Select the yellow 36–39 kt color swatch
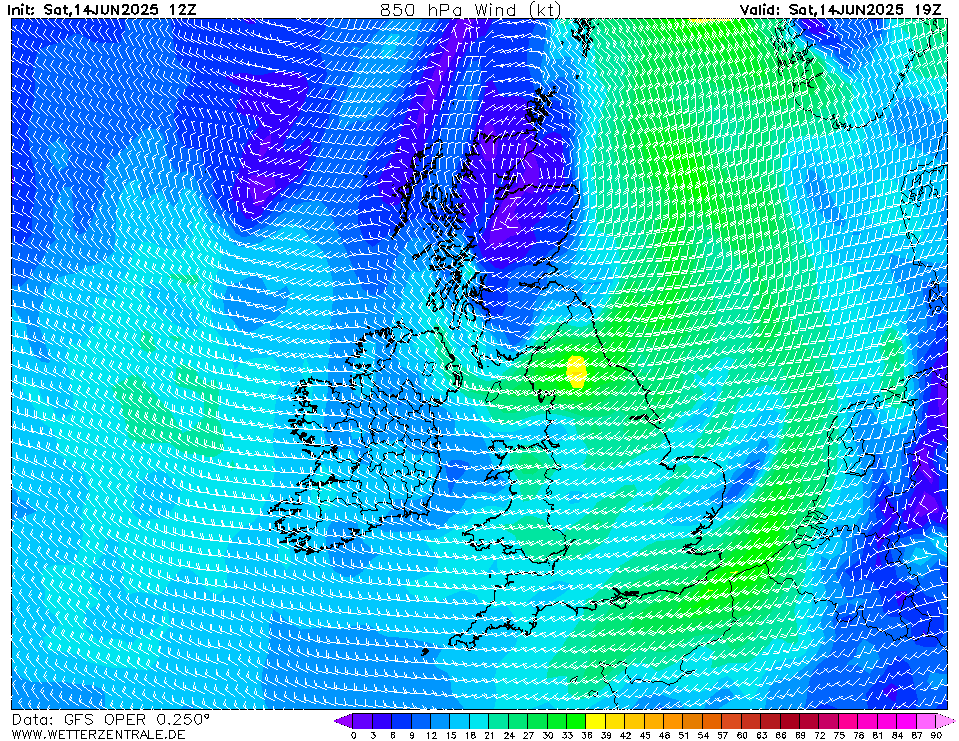Image resolution: width=959 pixels, height=741 pixels. pos(596,721)
